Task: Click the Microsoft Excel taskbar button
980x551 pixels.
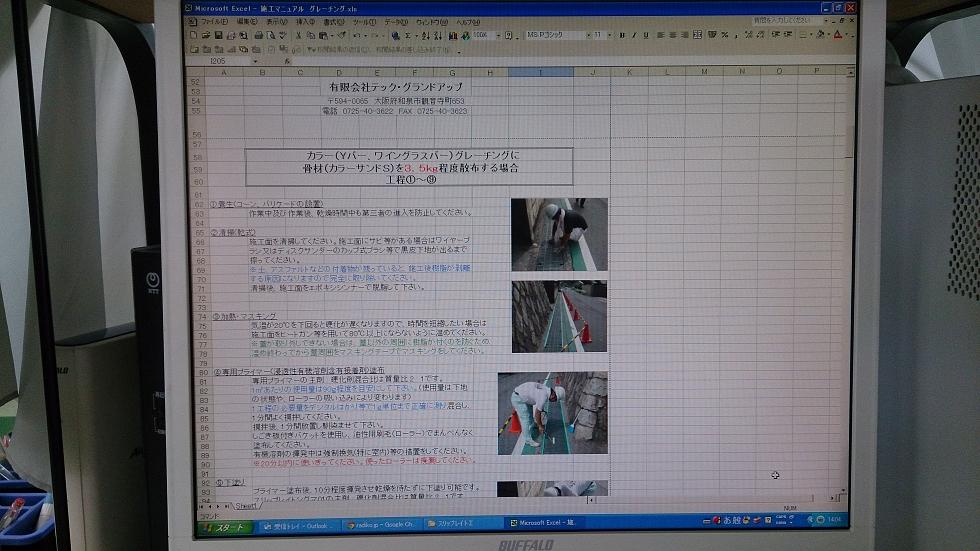Action: tap(544, 522)
